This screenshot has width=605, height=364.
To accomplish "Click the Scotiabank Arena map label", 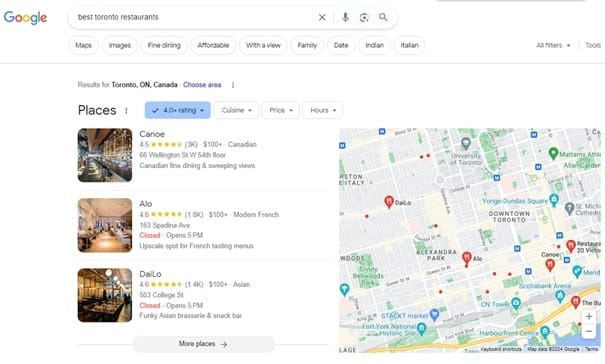I will pos(545,286).
